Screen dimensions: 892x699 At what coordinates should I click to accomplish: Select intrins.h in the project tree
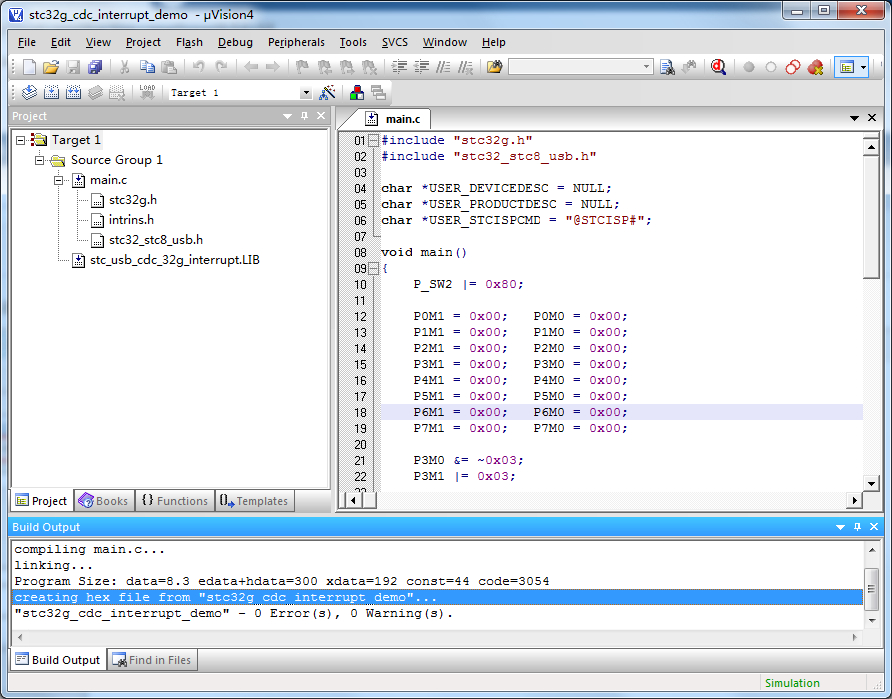131,220
